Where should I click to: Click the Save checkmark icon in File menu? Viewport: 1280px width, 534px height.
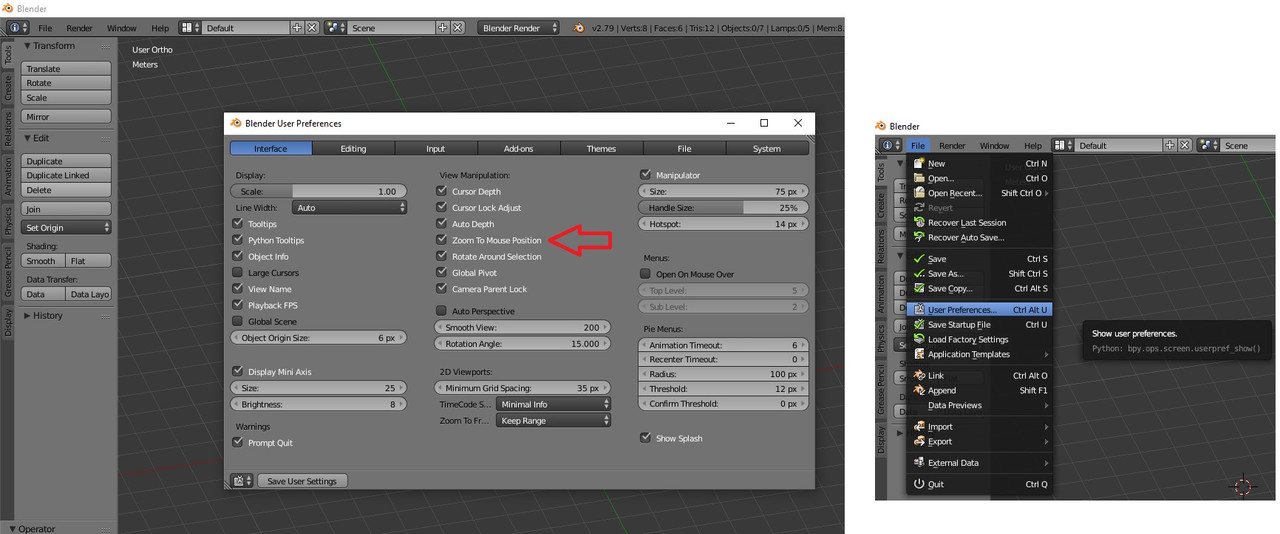coord(920,259)
